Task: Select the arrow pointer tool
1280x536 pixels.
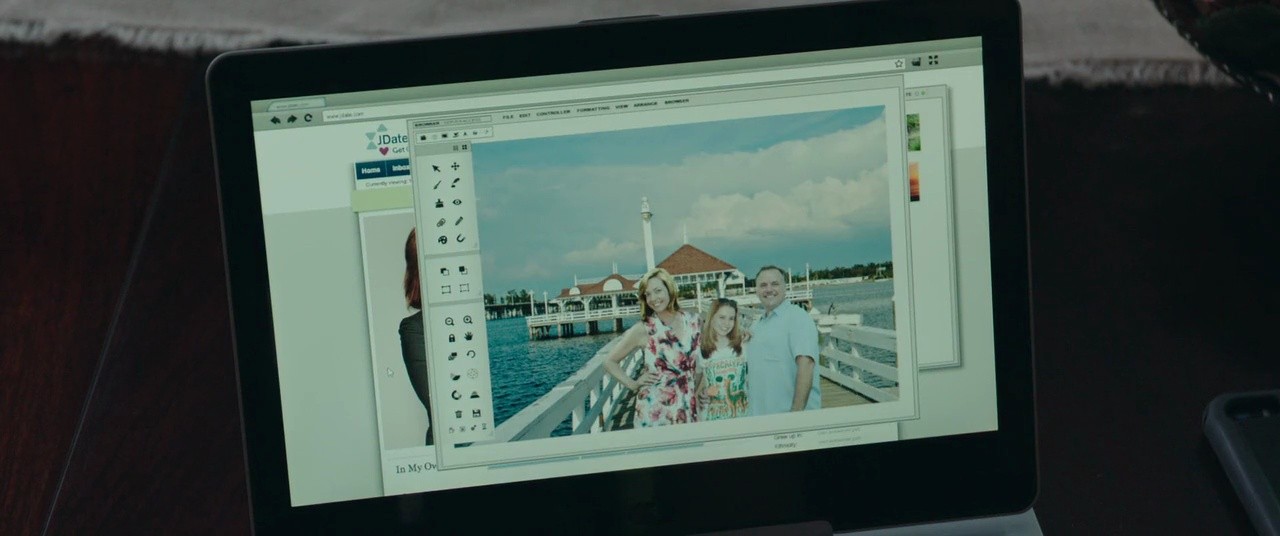Action: coord(436,168)
